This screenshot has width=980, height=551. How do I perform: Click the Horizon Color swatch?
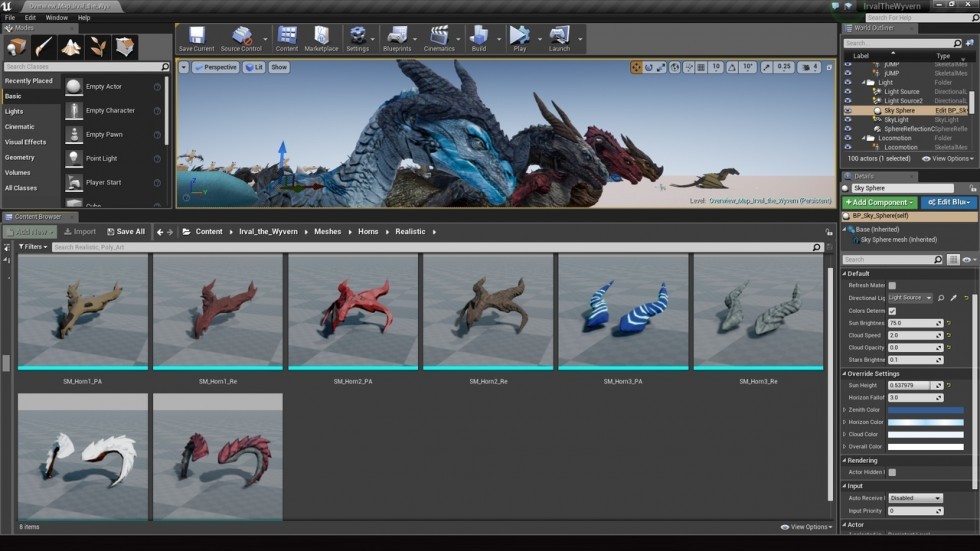926,422
